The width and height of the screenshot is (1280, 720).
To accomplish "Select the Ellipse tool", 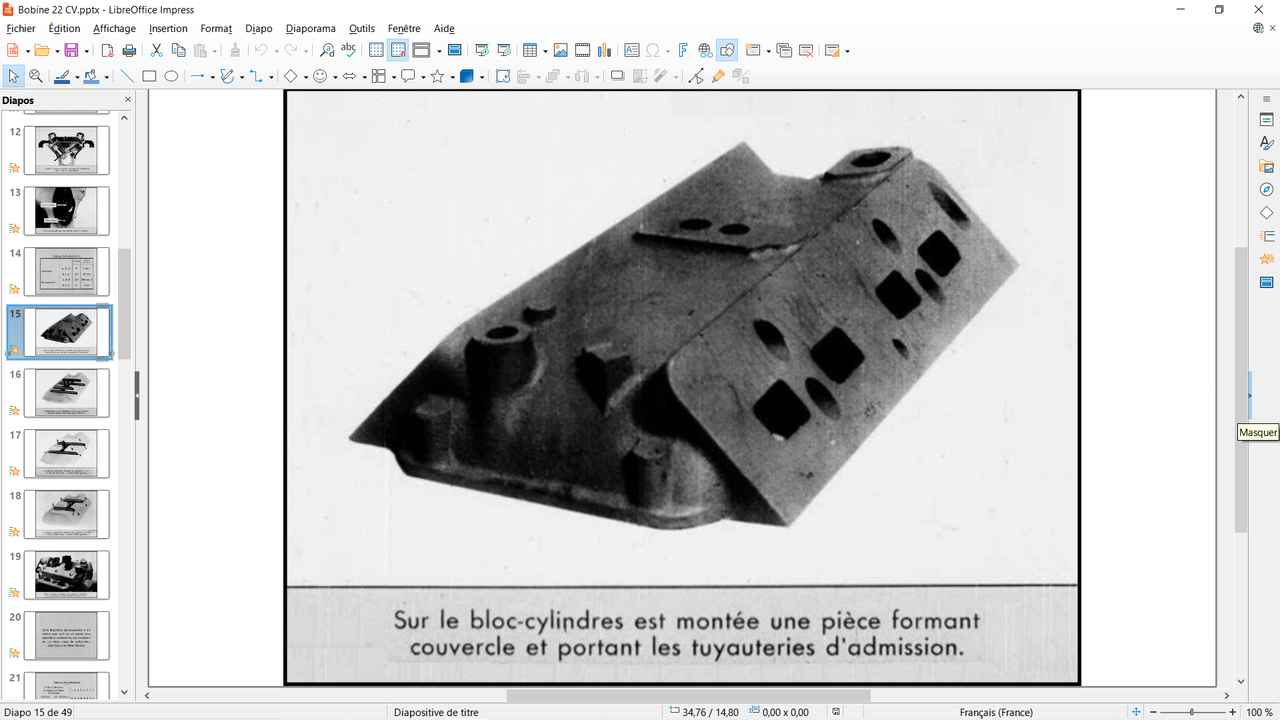I will (171, 76).
